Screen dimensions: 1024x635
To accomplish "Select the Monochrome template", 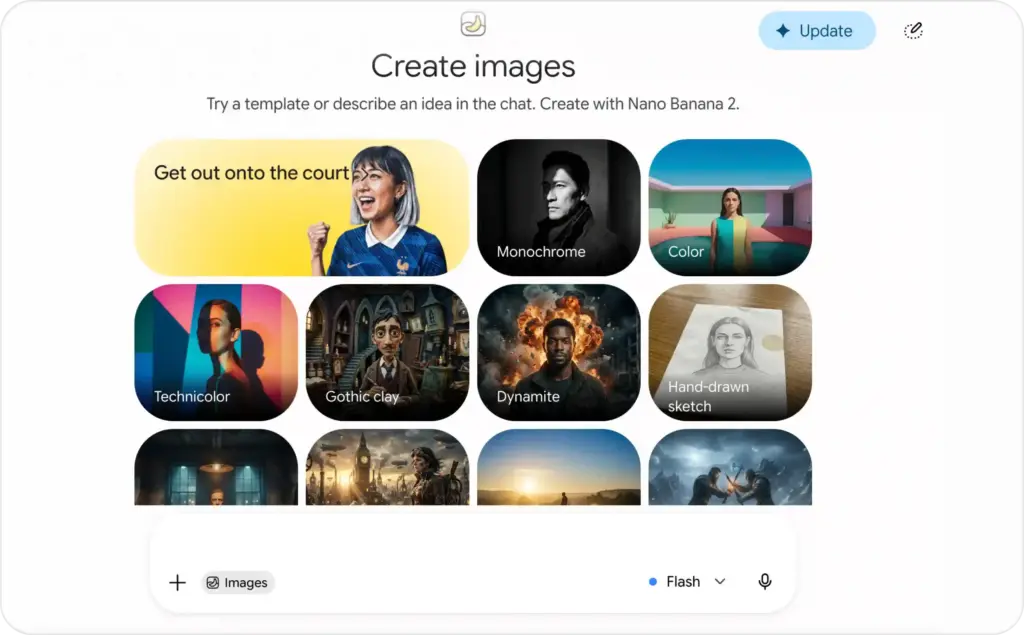I will pos(559,208).
